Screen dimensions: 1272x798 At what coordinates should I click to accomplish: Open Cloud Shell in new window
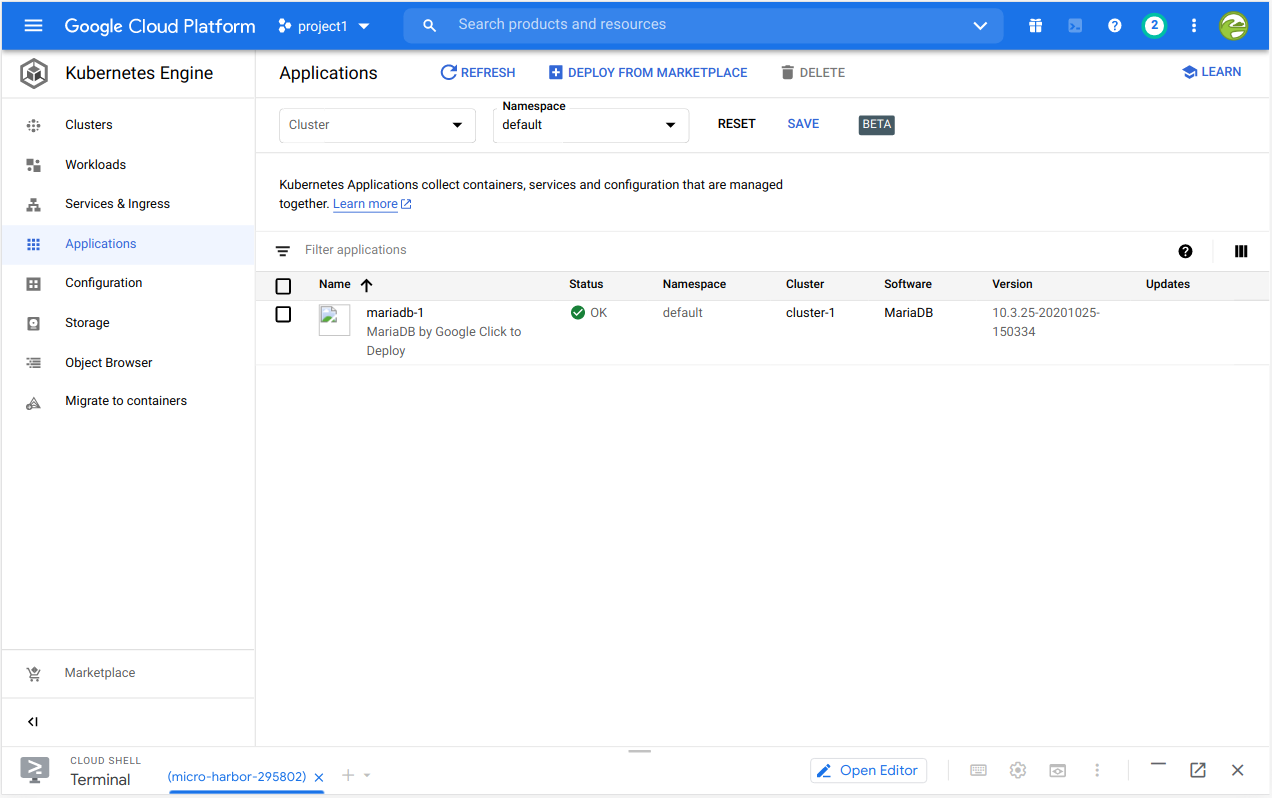(1197, 770)
